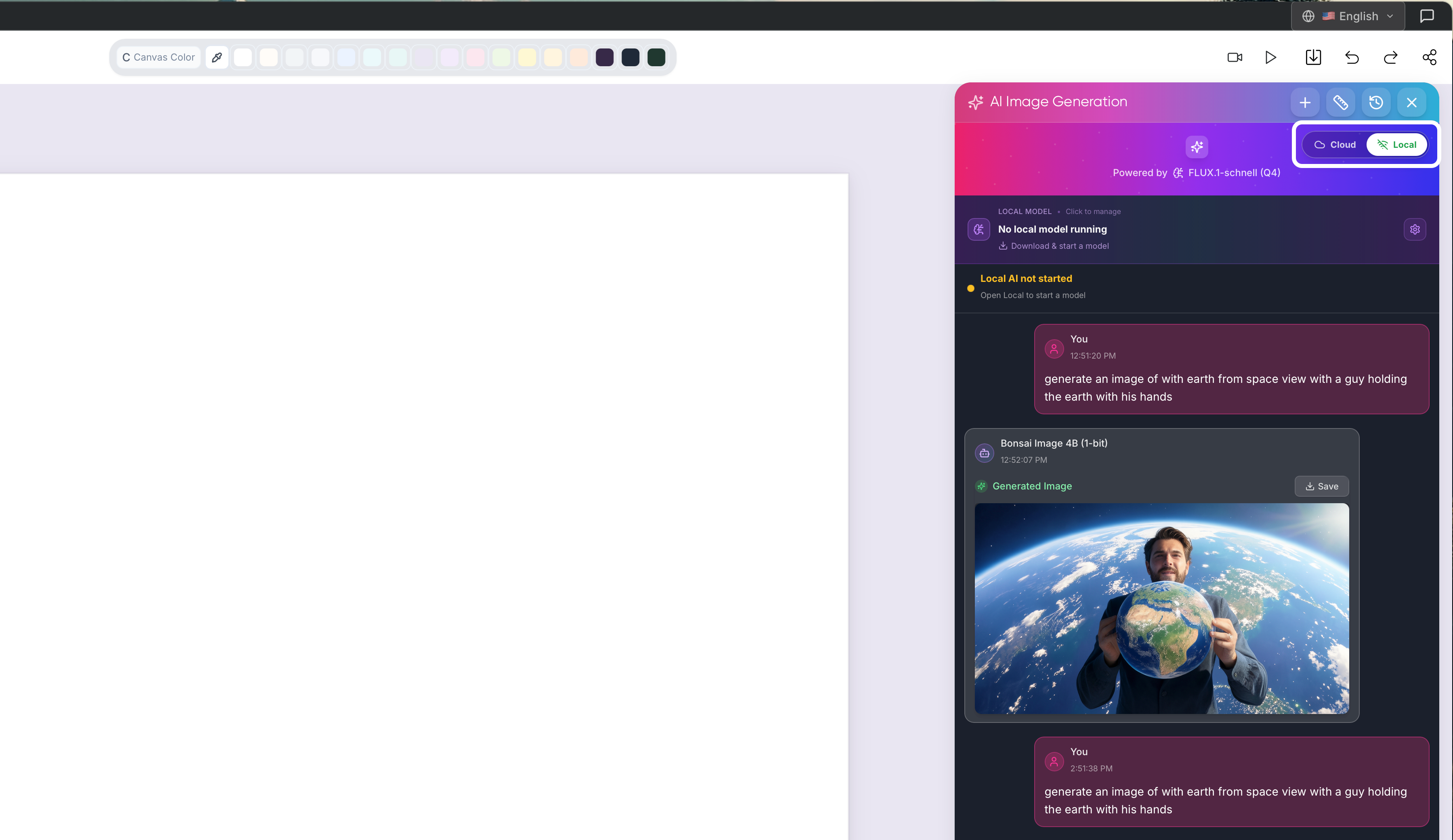Click the Local AI not started status text
The image size is (1453, 840).
[x=1026, y=279]
